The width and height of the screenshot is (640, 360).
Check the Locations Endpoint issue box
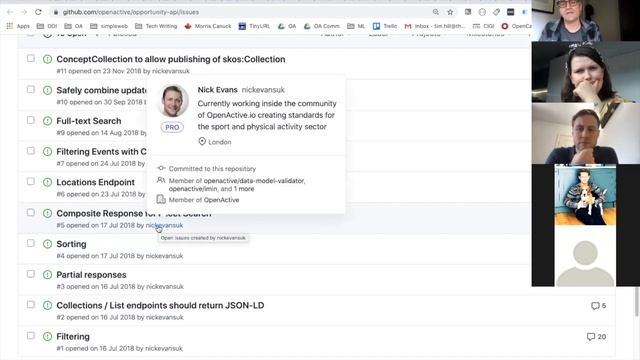pos(31,181)
